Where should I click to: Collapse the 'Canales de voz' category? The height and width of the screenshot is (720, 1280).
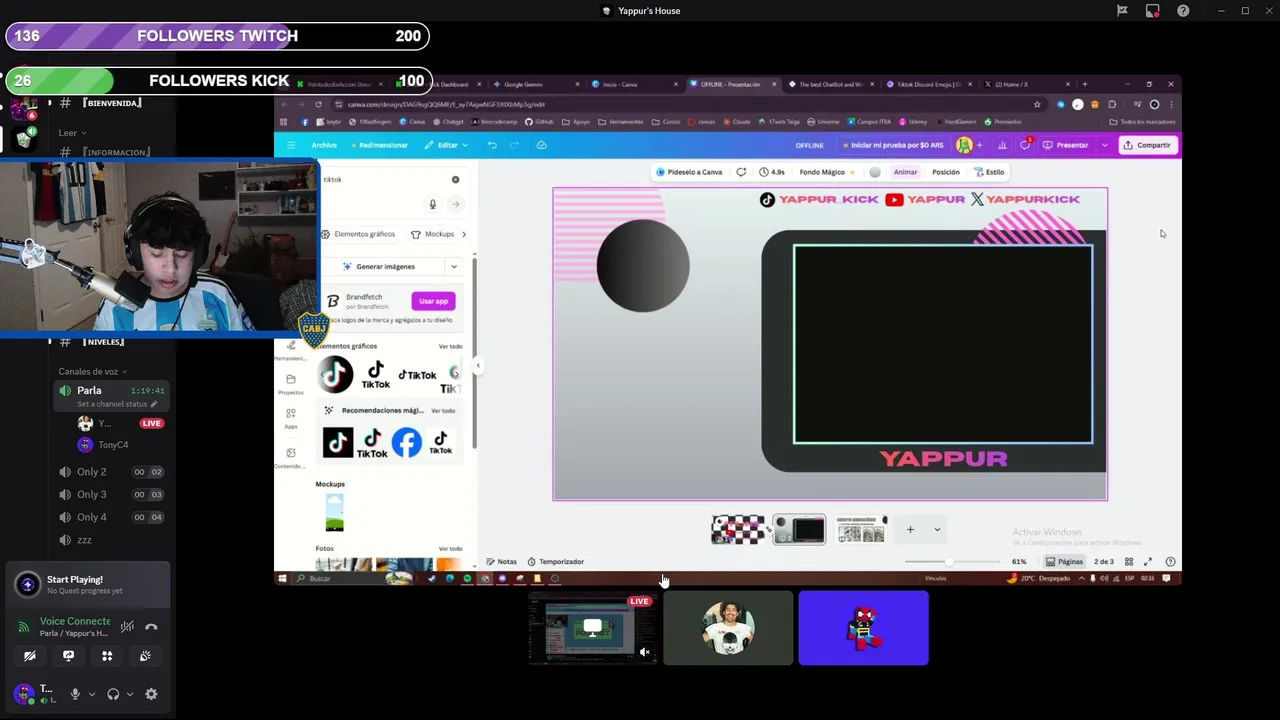[92, 372]
